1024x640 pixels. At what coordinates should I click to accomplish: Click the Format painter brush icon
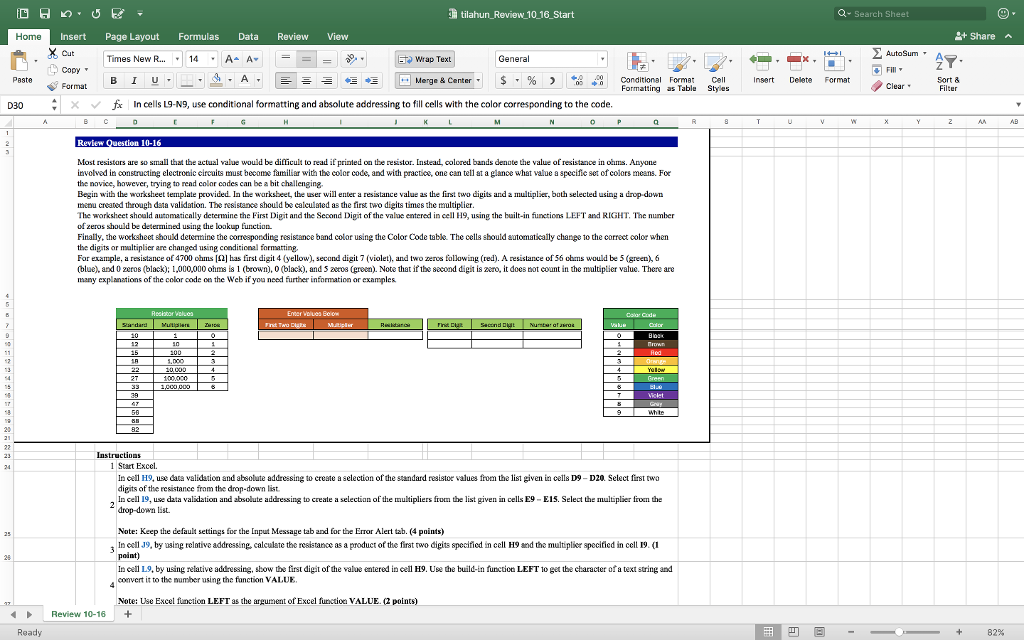(x=52, y=86)
